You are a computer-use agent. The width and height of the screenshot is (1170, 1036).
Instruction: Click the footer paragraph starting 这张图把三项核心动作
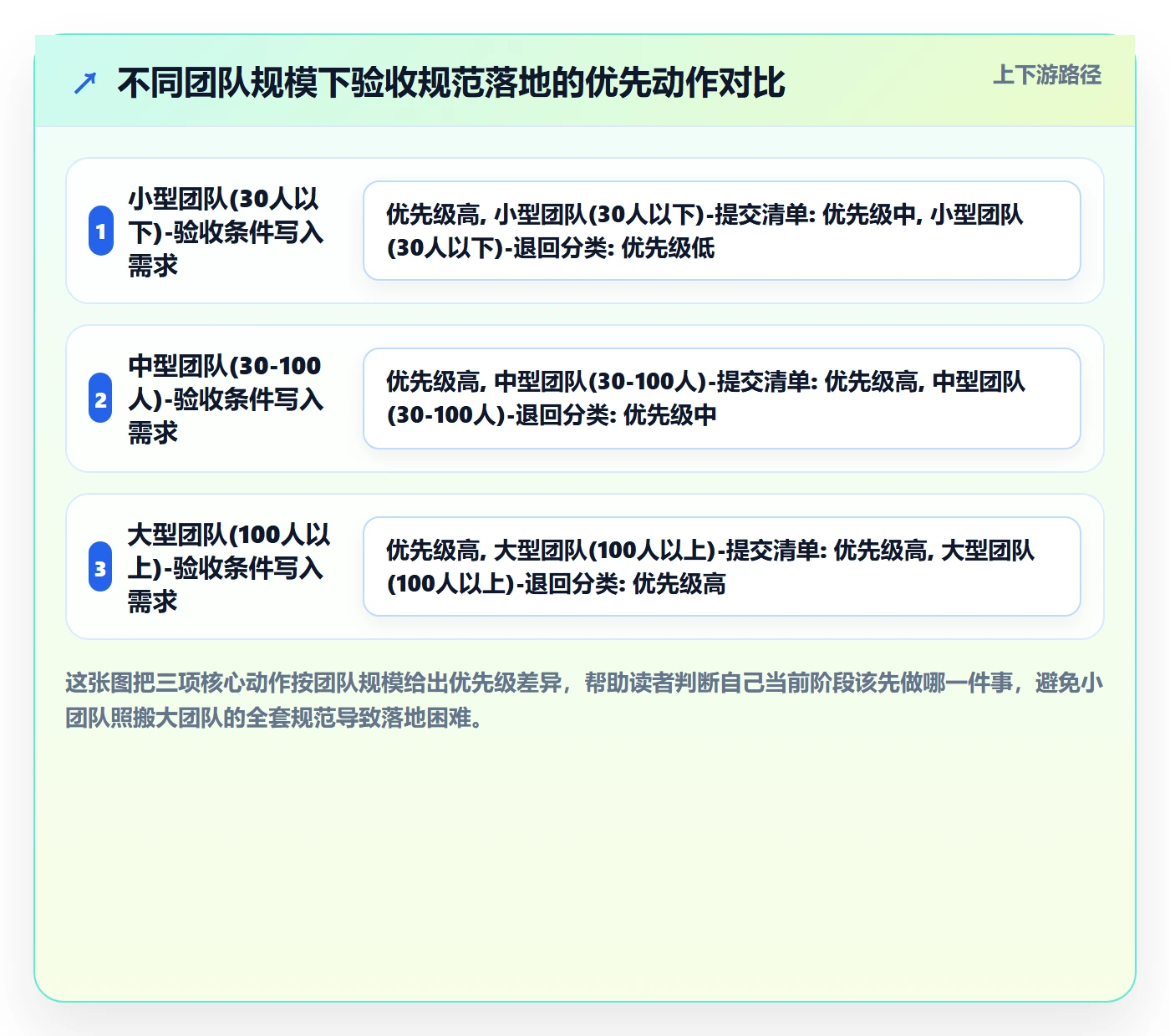click(x=584, y=700)
